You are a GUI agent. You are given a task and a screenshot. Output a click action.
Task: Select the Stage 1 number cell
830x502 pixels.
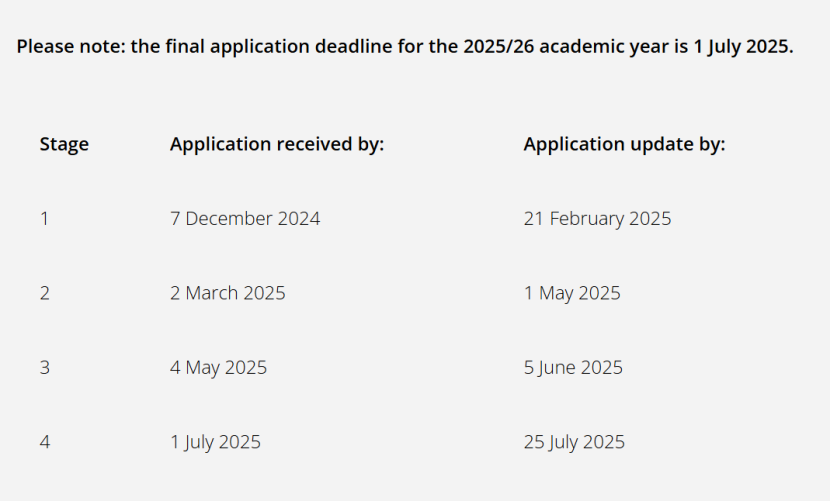coord(44,219)
